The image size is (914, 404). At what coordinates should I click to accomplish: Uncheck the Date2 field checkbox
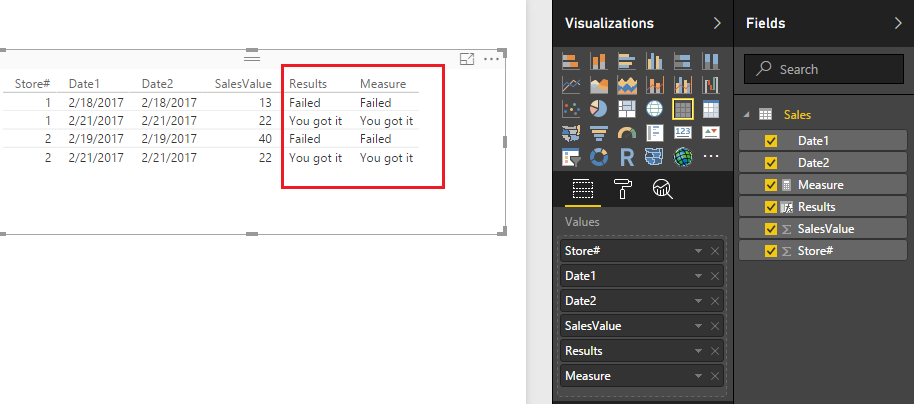point(771,163)
